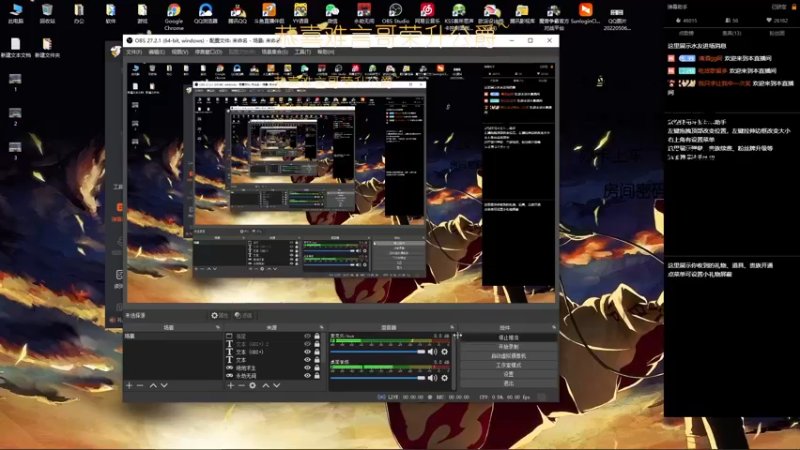The width and height of the screenshot is (800, 450).
Task: Add a new scene with plus button
Action: 129,385
